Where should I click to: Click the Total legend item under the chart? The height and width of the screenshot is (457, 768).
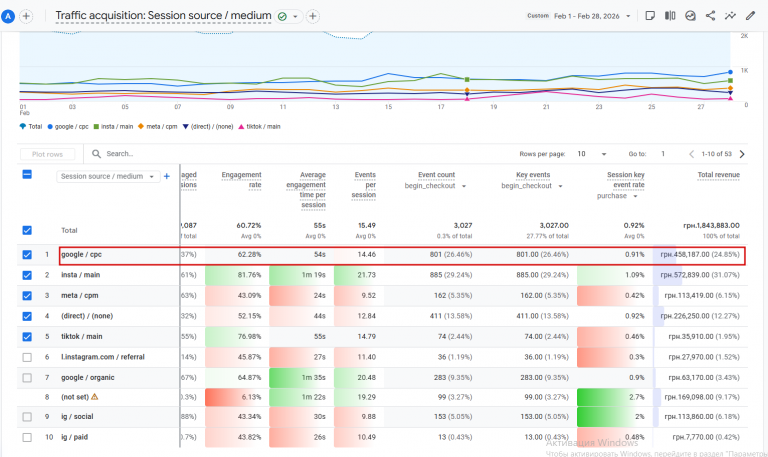click(31, 126)
